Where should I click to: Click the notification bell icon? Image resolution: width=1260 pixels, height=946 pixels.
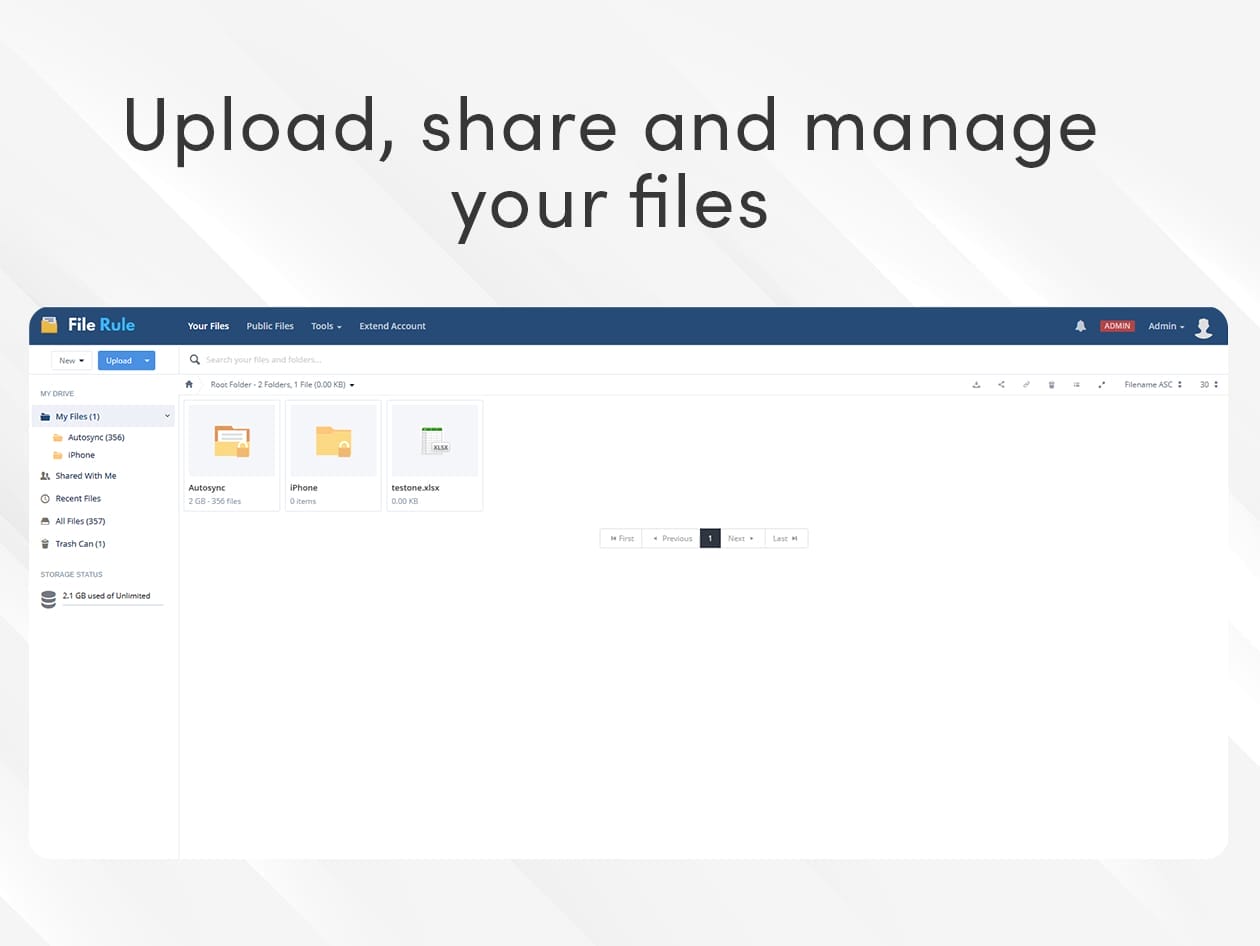coord(1080,326)
